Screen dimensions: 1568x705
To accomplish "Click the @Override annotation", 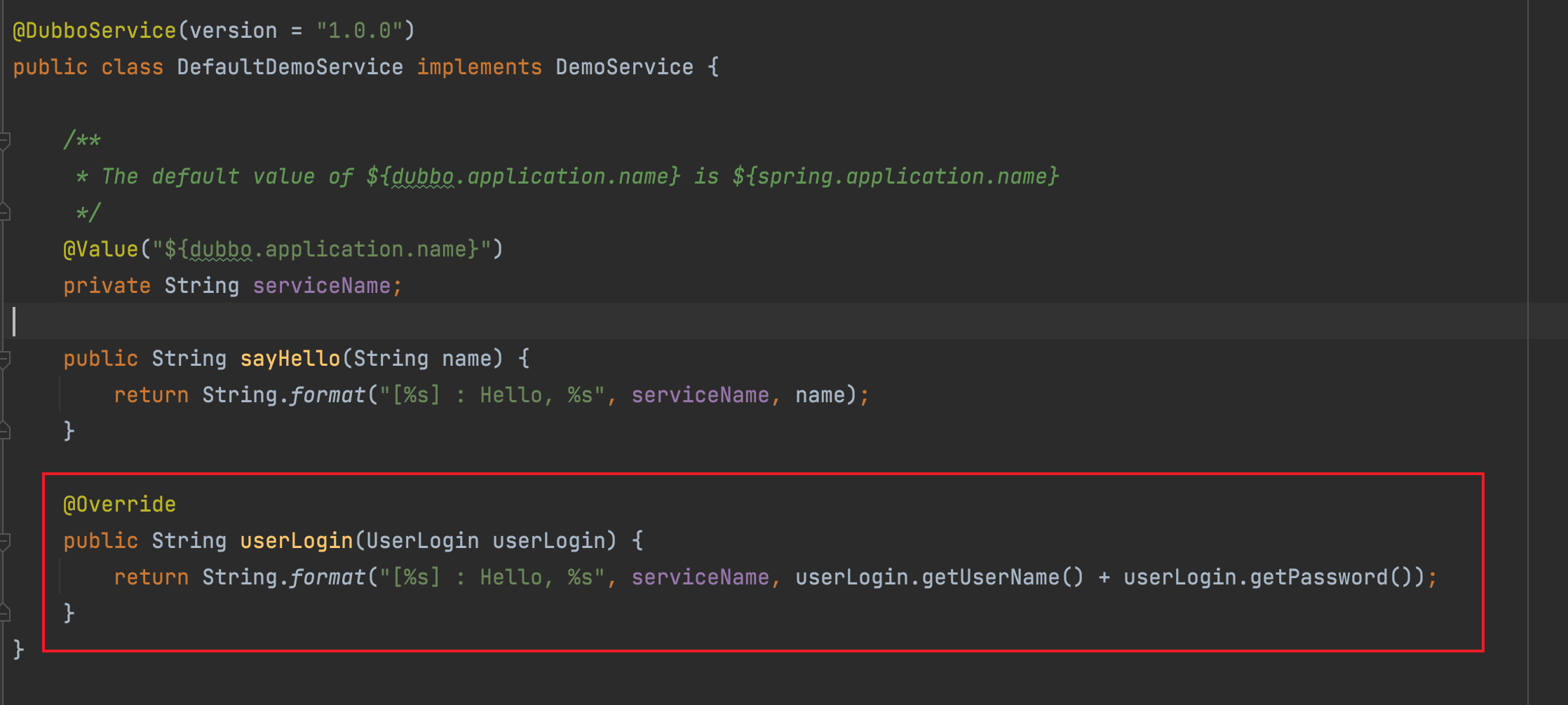I will pos(119,505).
